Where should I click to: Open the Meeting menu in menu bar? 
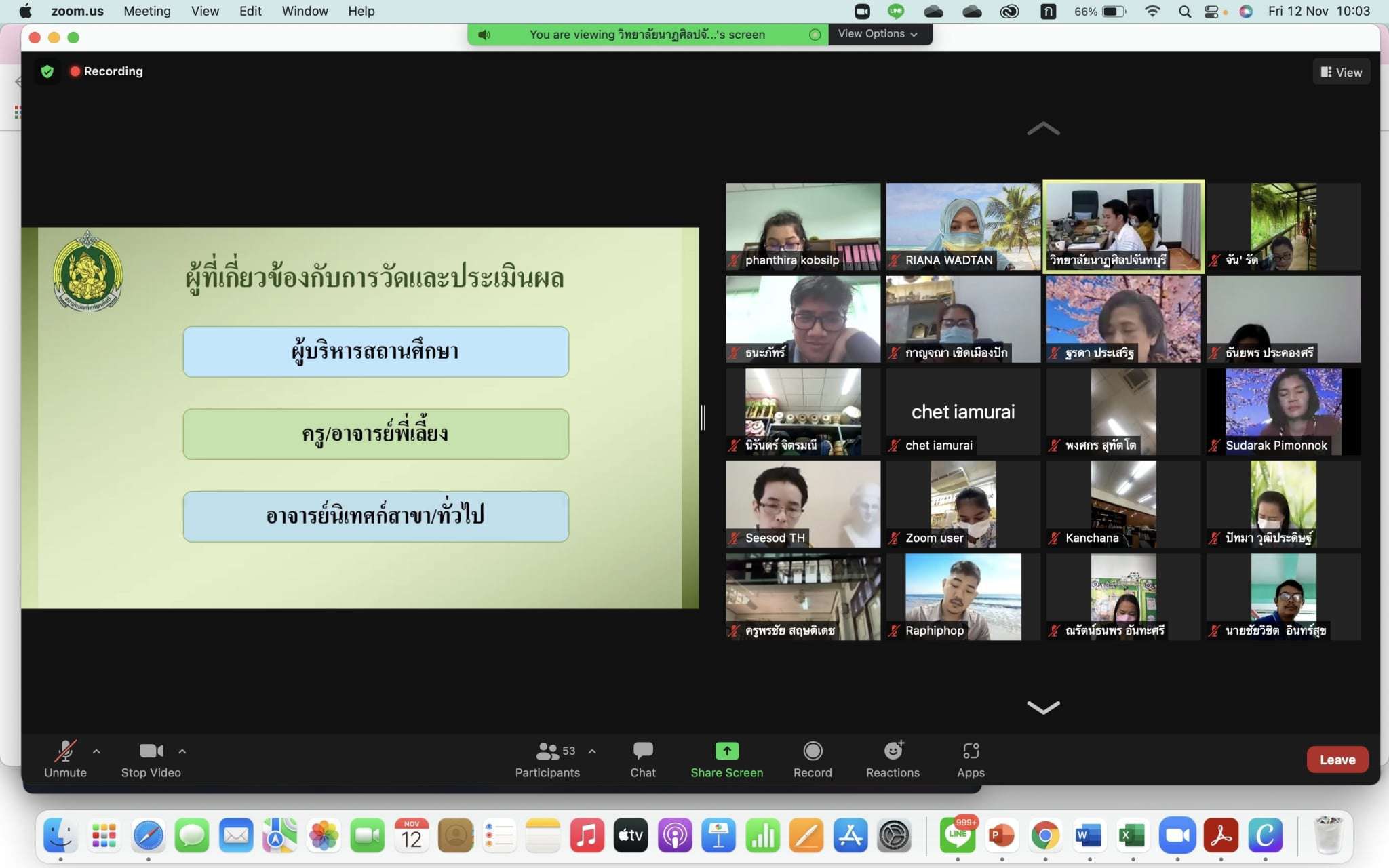[146, 11]
